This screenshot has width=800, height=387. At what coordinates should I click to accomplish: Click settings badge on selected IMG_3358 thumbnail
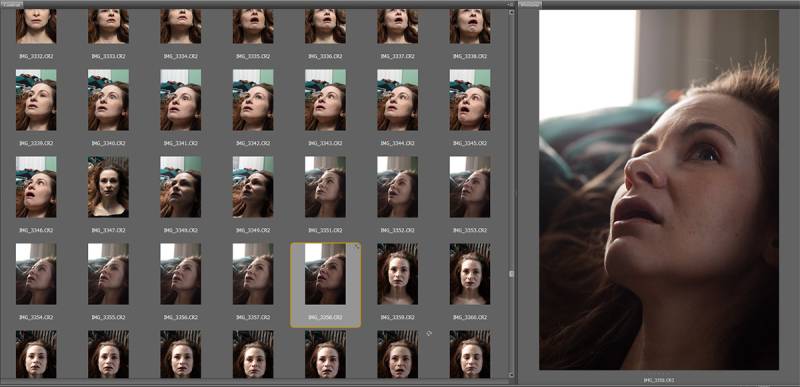point(357,247)
